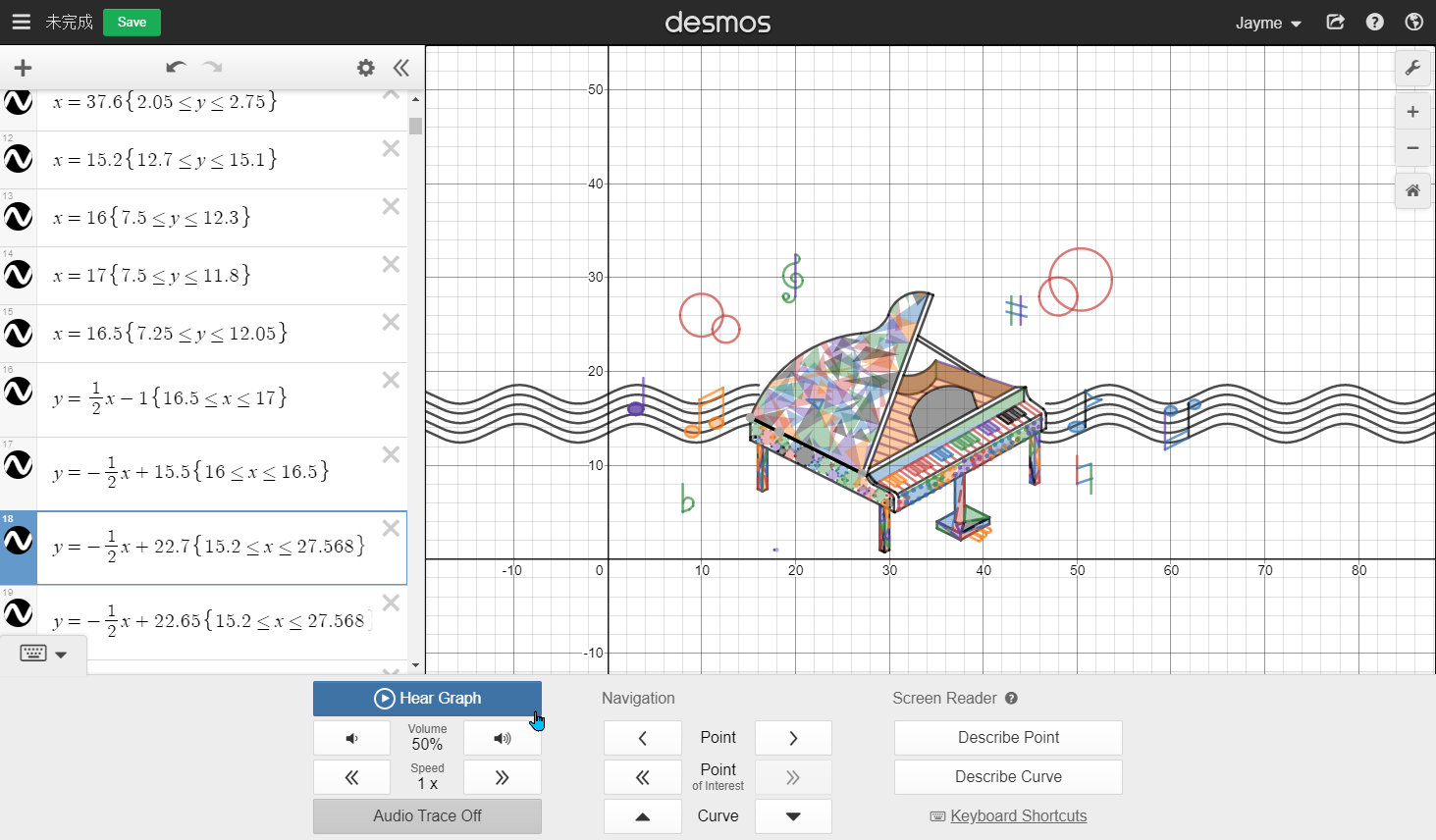Open the expression list settings gear

(x=366, y=68)
